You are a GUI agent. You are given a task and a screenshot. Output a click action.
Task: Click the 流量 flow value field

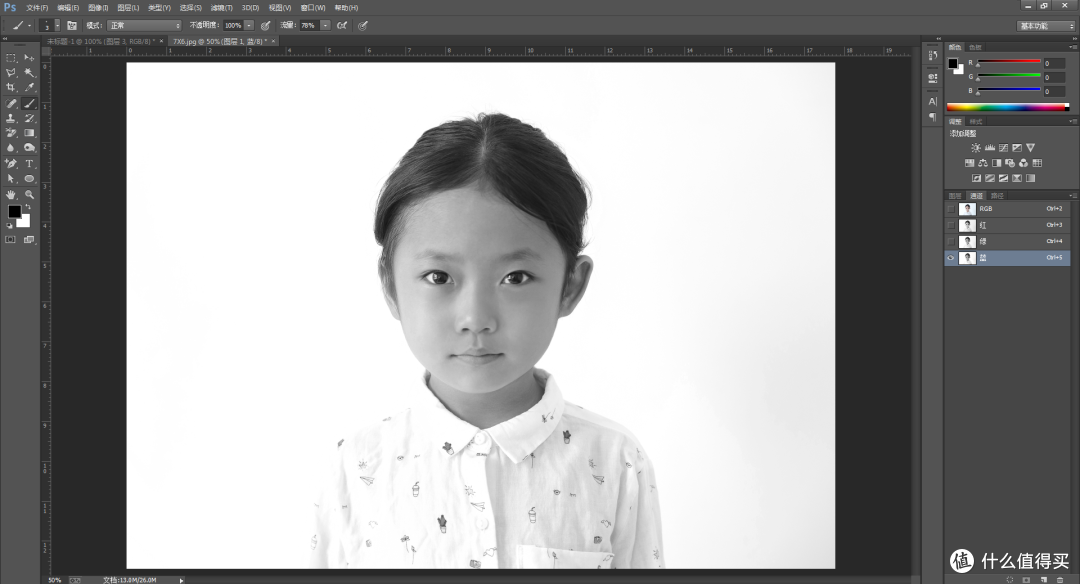(x=308, y=25)
